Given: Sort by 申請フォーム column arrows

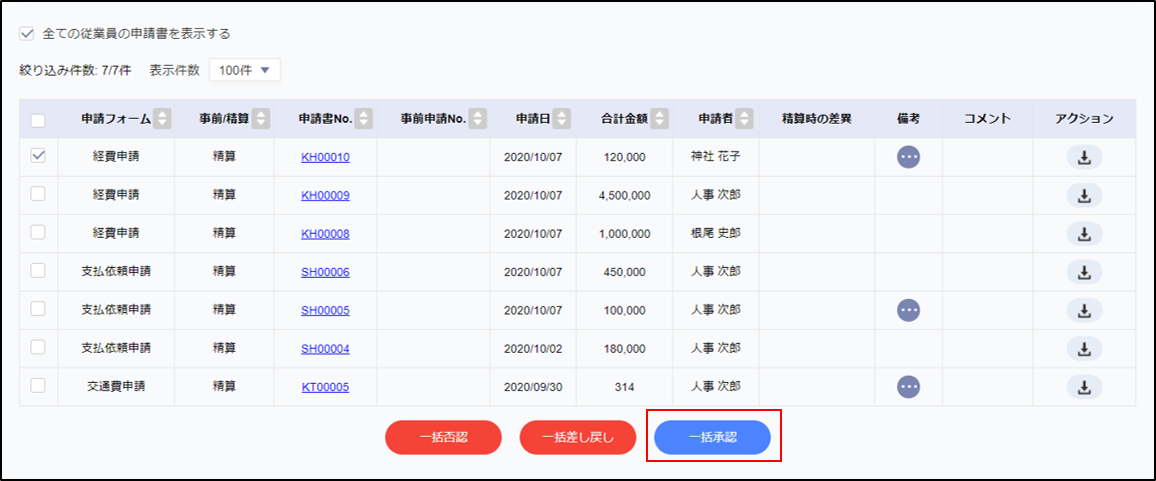Looking at the screenshot, I should 163,119.
